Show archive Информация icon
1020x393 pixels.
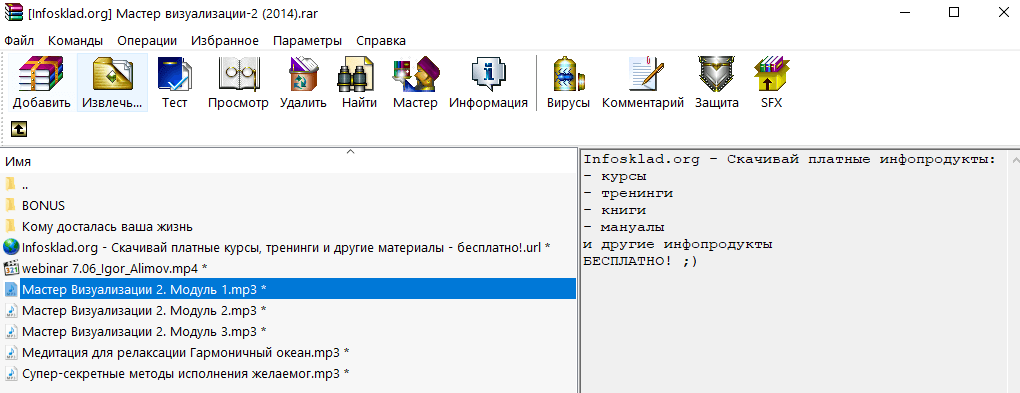[x=488, y=74]
